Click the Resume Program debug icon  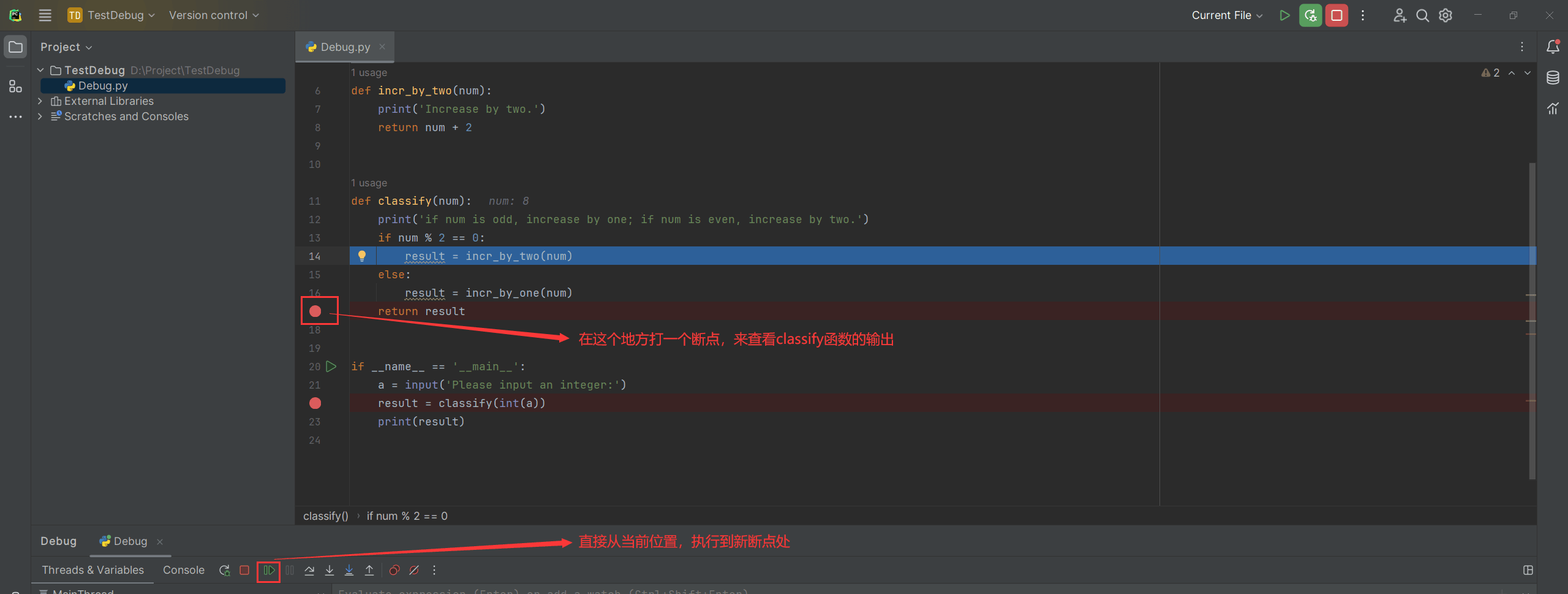click(x=269, y=570)
